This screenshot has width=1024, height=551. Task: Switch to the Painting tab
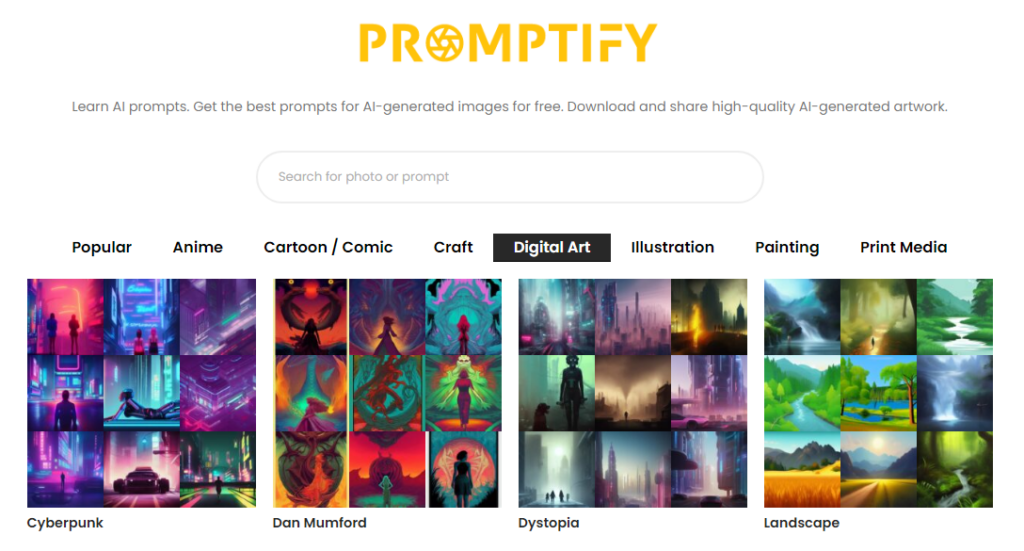[787, 247]
